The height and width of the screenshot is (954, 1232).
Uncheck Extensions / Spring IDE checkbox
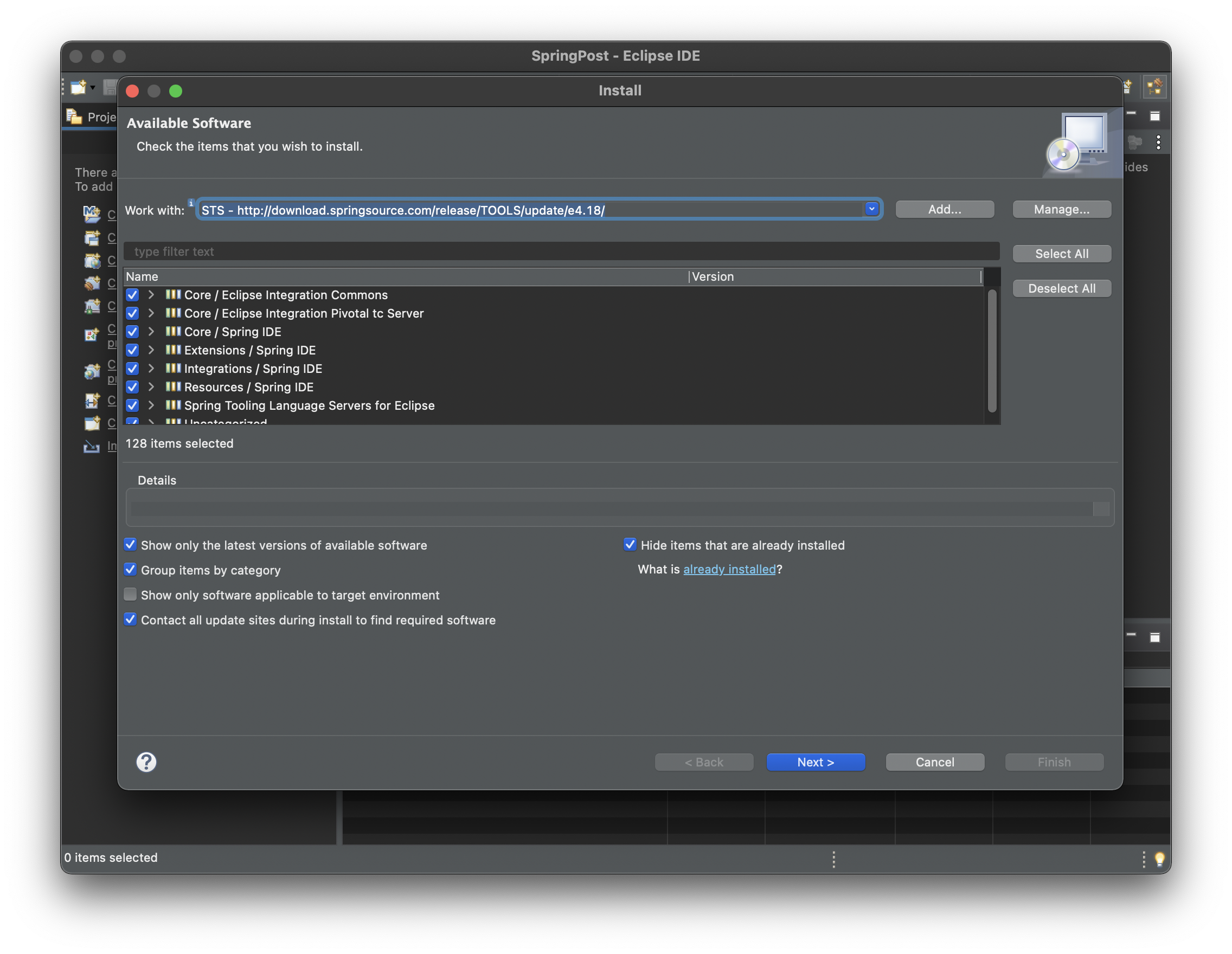click(132, 350)
